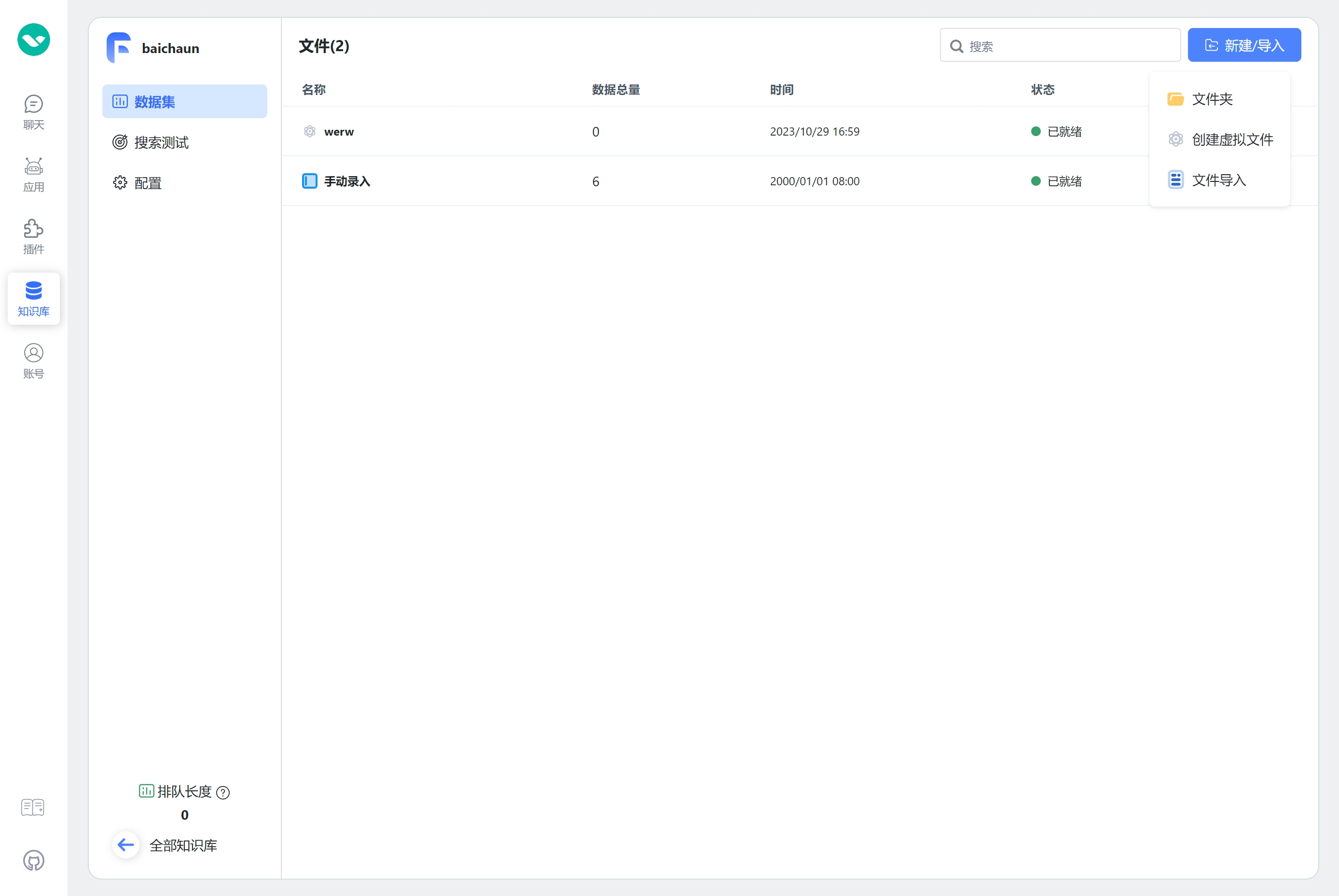Select the Knowledge Base (知识库) database icon
Viewport: 1339px width, 896px height.
pos(33,298)
